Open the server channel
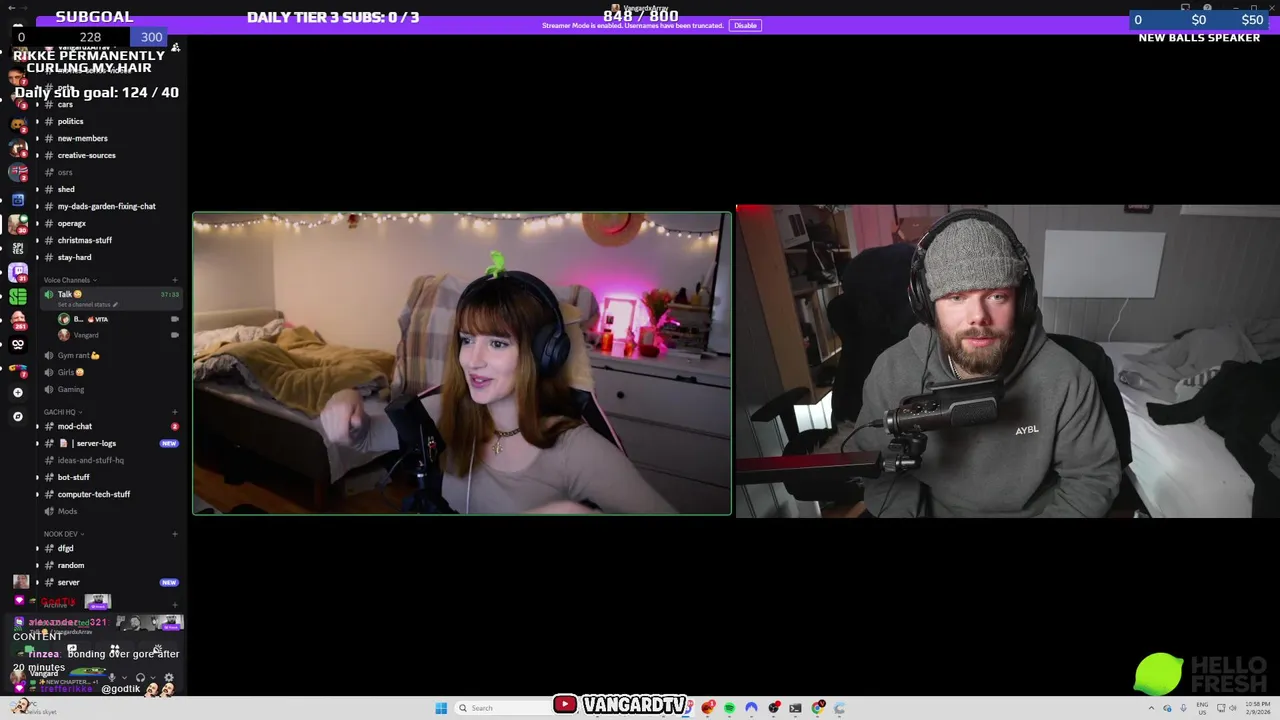1280x720 pixels. [x=68, y=582]
